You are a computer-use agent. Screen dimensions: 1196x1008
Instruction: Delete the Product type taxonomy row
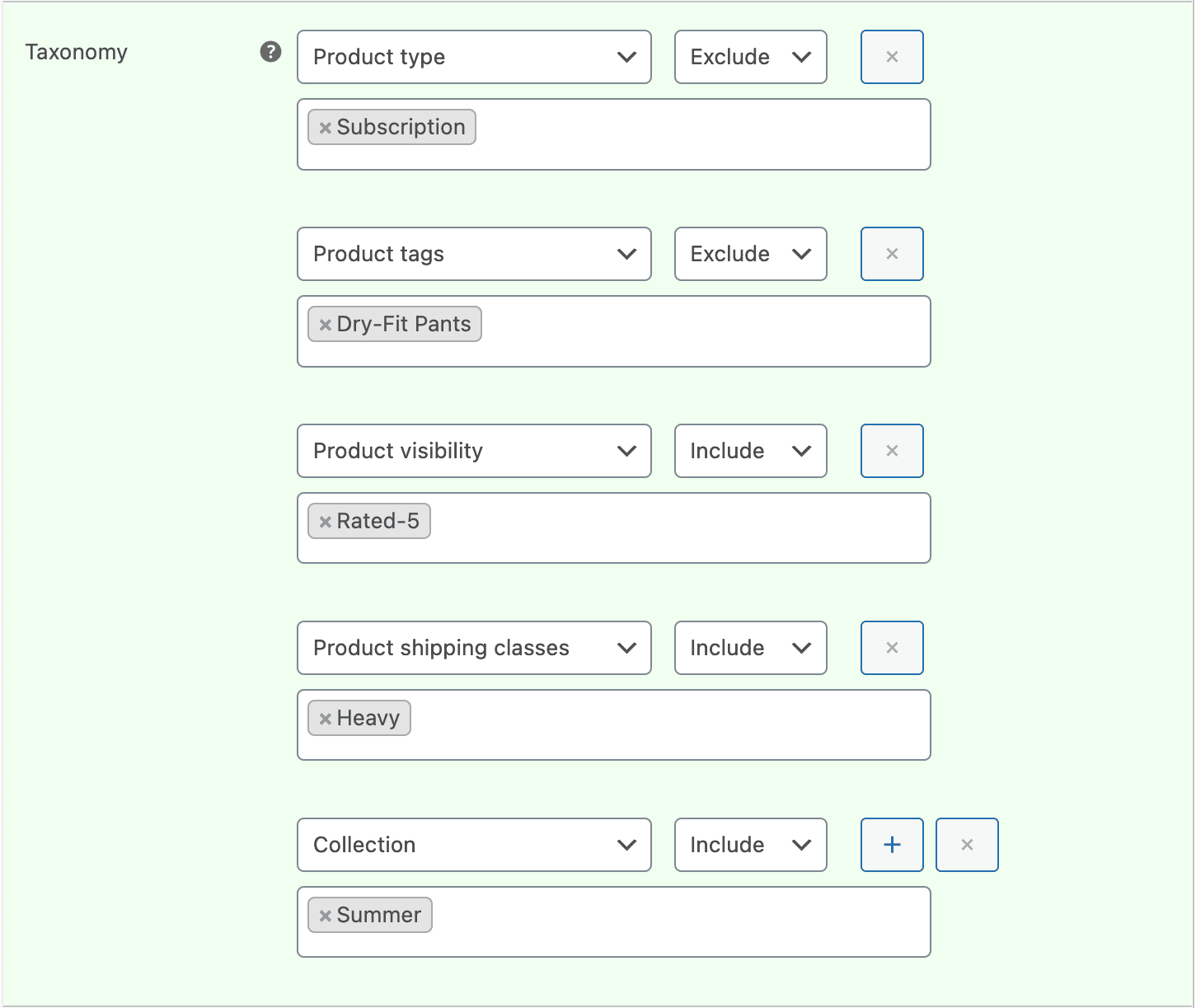892,57
